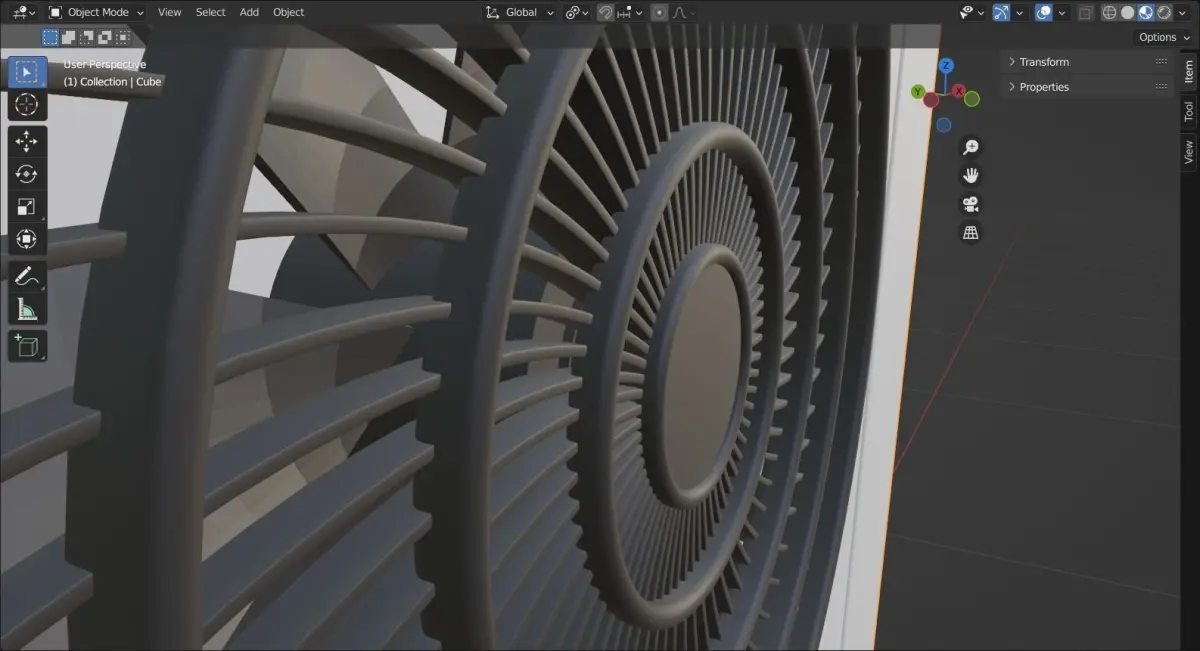This screenshot has width=1200, height=651.
Task: Open the Select menu
Action: pyautogui.click(x=211, y=12)
